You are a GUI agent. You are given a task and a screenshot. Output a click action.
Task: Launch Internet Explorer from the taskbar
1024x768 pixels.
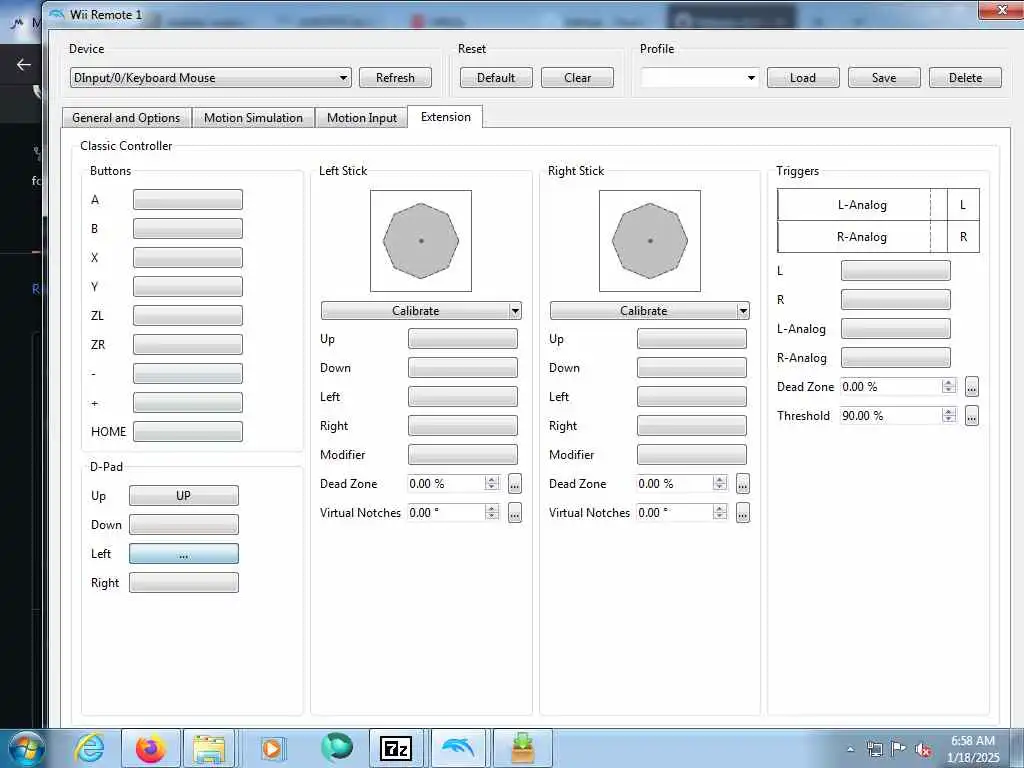point(90,748)
